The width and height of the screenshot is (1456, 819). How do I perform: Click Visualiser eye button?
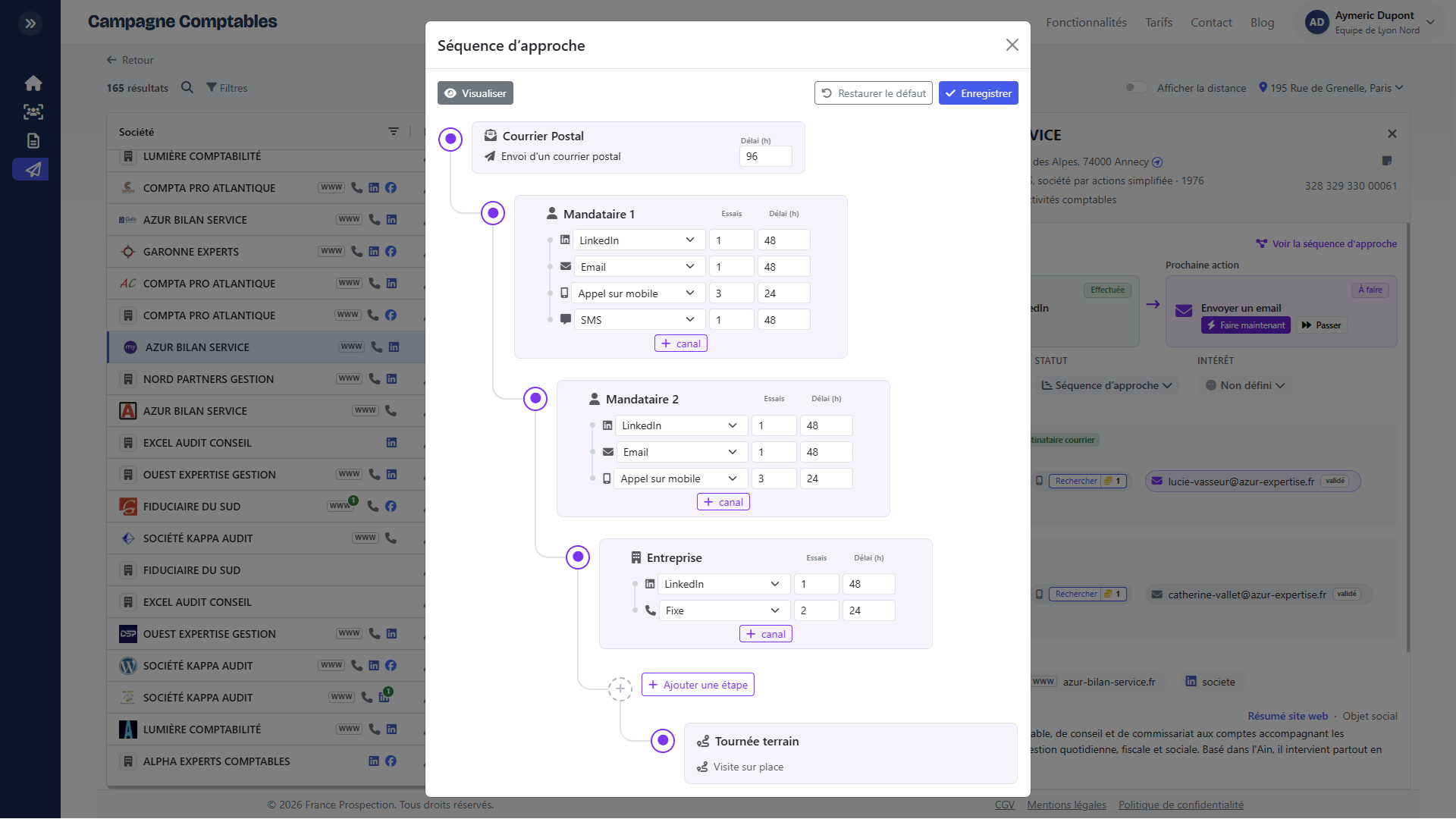[x=475, y=93]
